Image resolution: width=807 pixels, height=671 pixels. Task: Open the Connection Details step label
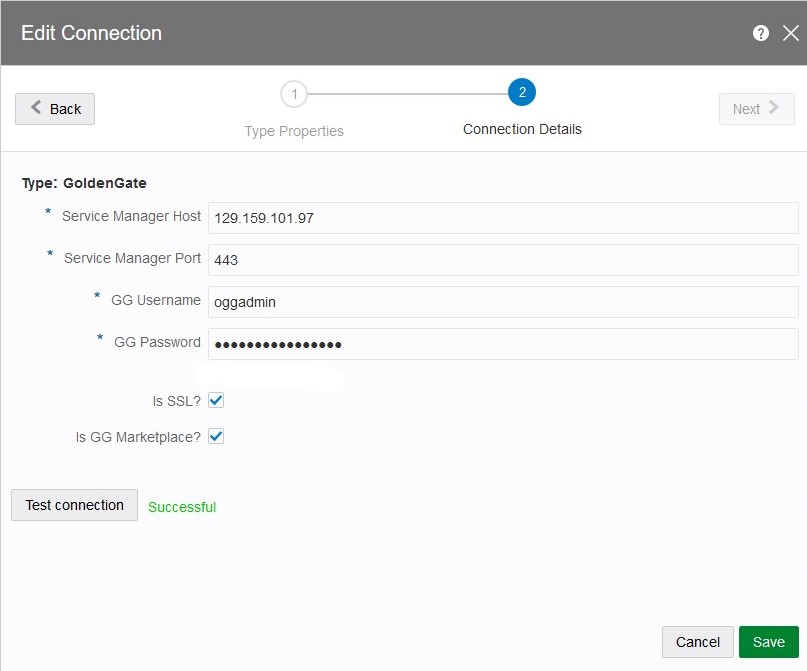[x=522, y=129]
